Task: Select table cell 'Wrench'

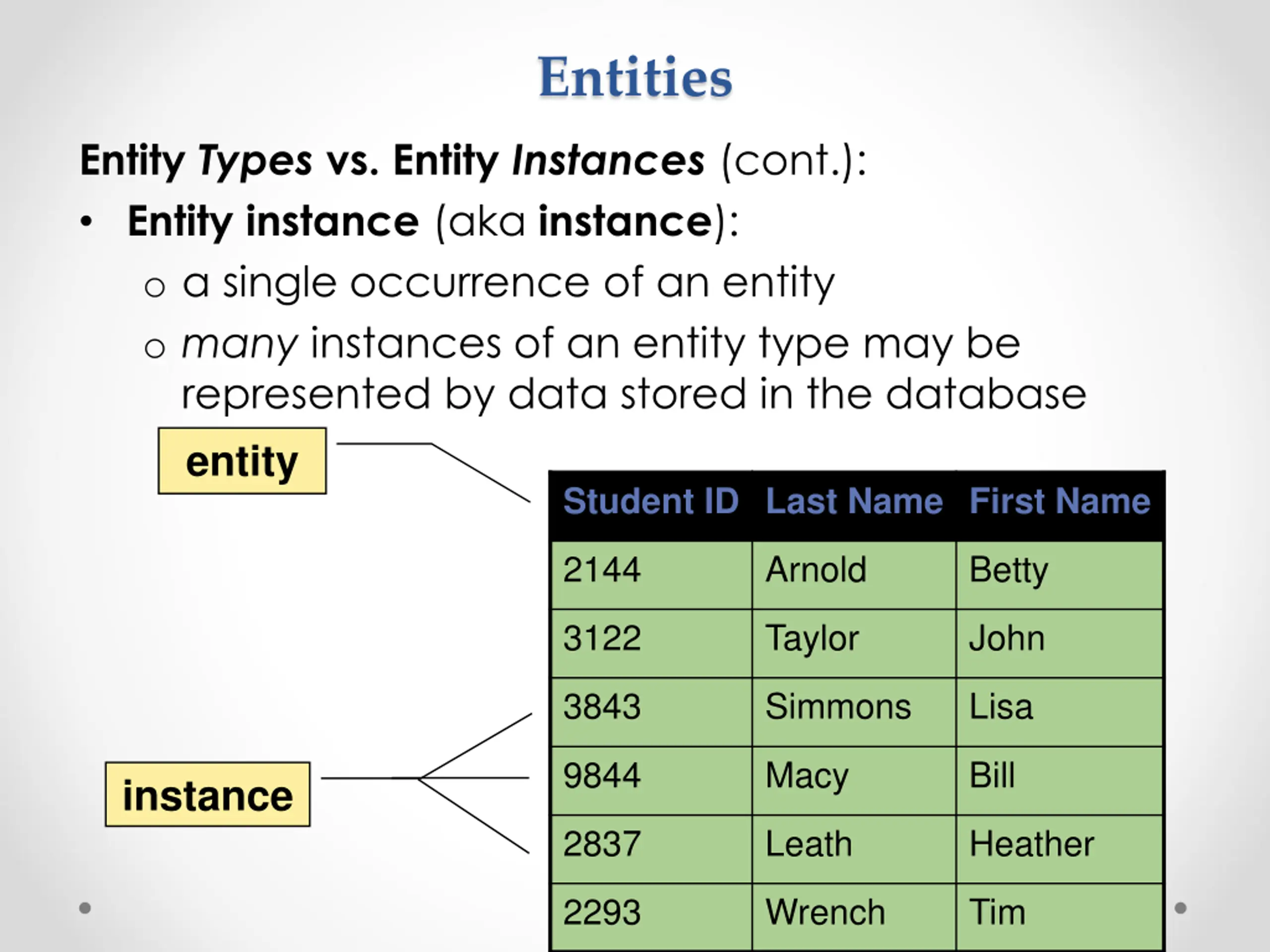Action: click(x=854, y=917)
